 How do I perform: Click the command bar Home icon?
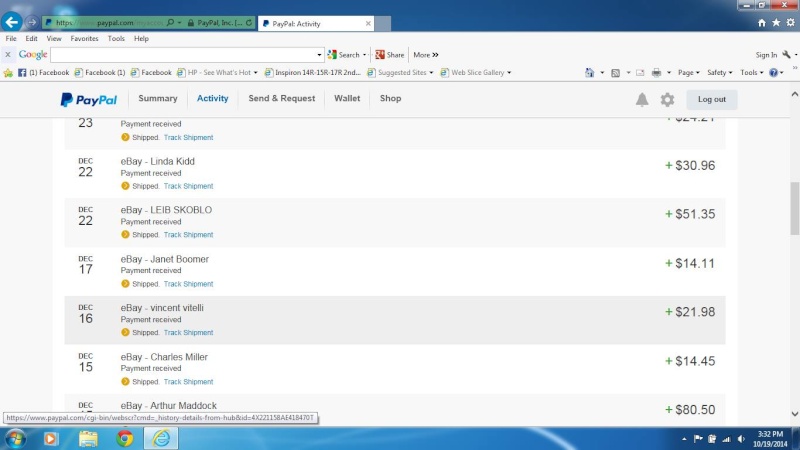(589, 72)
